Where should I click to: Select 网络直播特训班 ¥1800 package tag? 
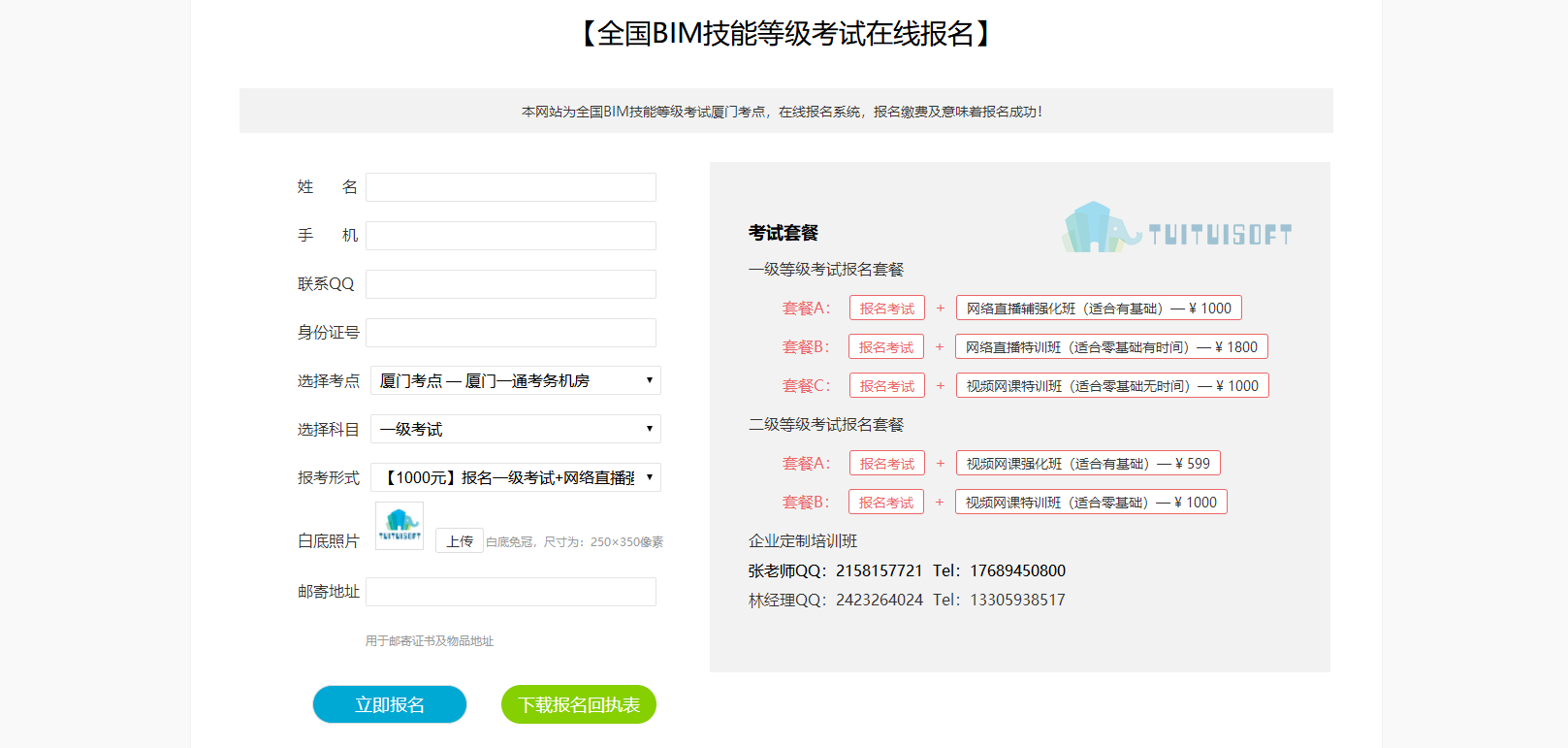[1111, 347]
